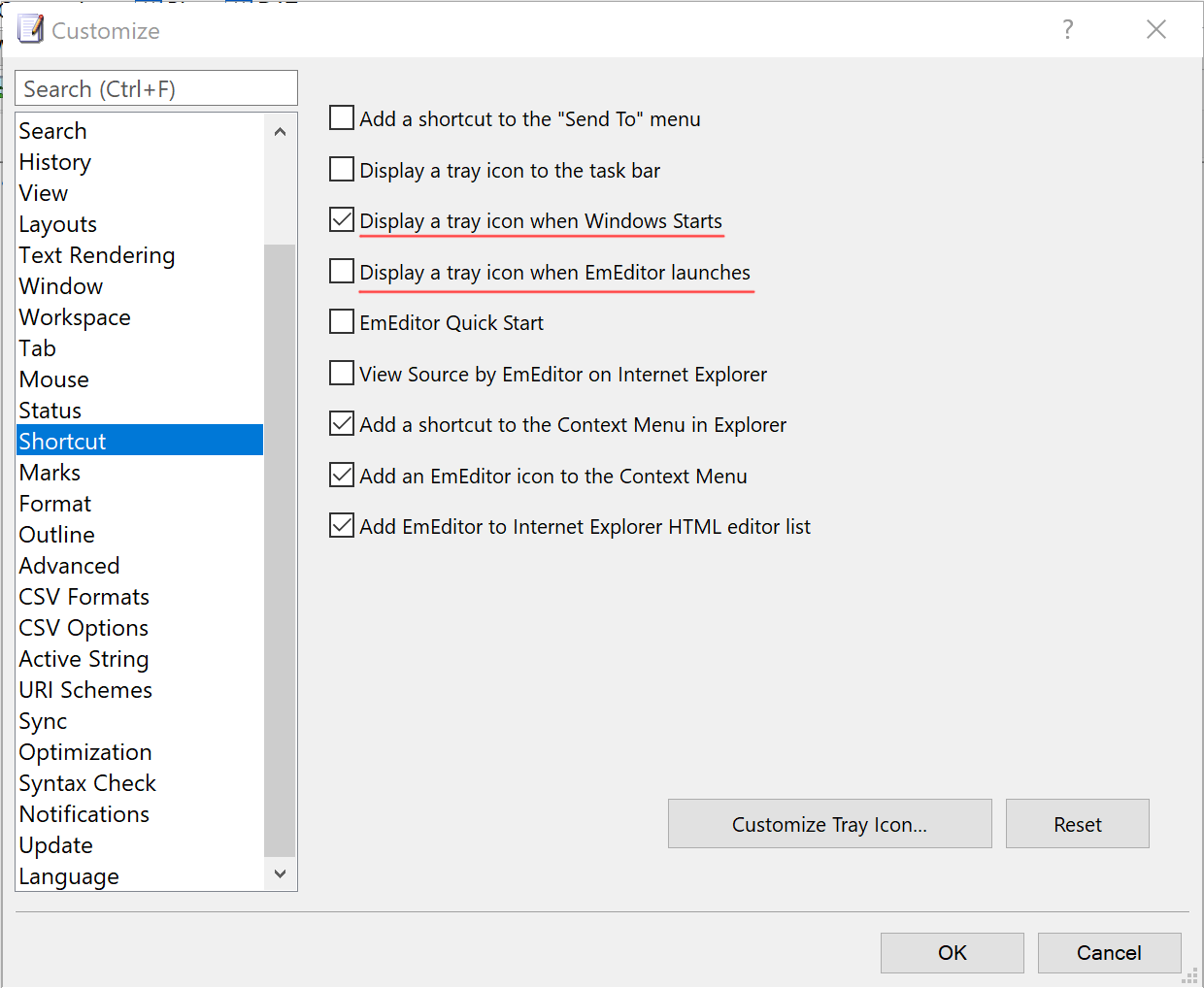
Task: Select the highlighted Shortcut category
Action: 140,441
